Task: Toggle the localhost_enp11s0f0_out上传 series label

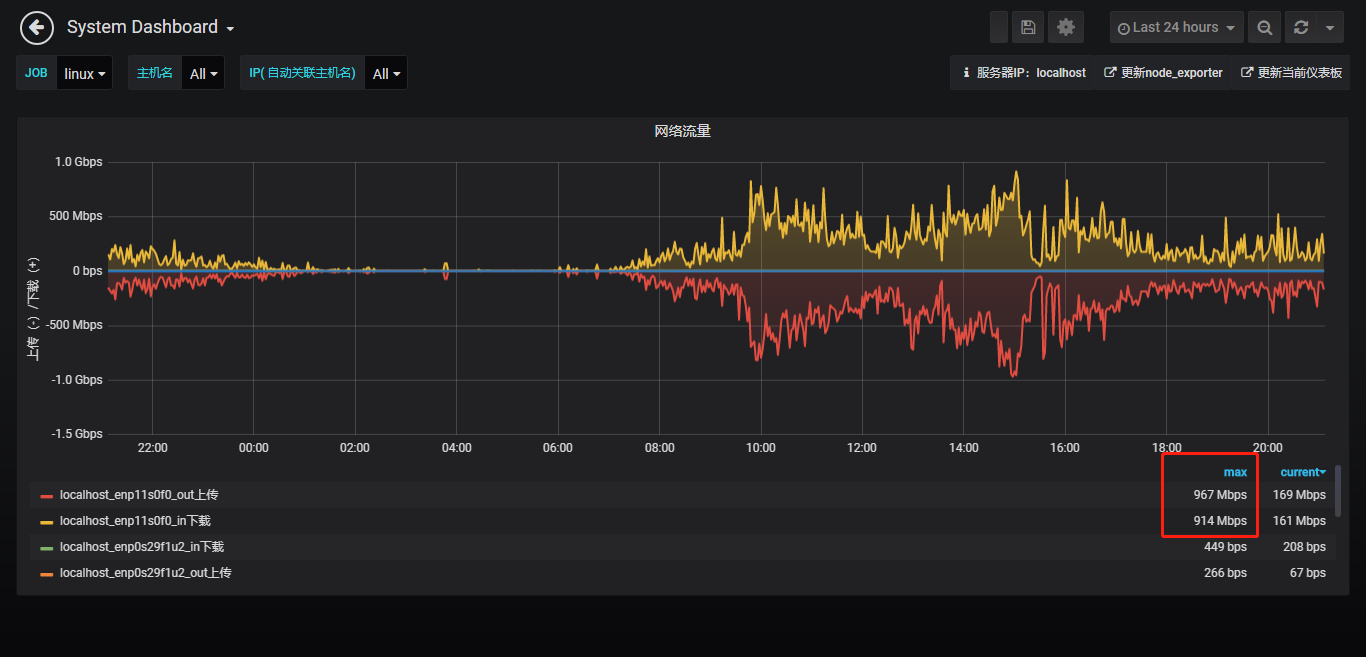Action: coord(138,495)
